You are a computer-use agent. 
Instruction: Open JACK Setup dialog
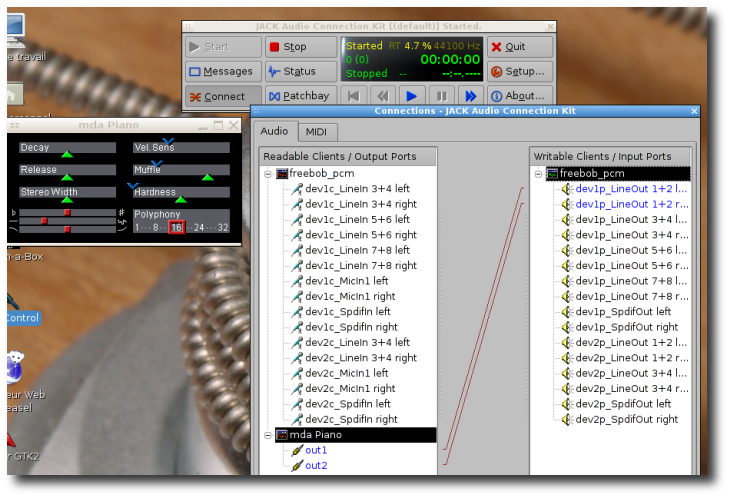pyautogui.click(x=520, y=71)
